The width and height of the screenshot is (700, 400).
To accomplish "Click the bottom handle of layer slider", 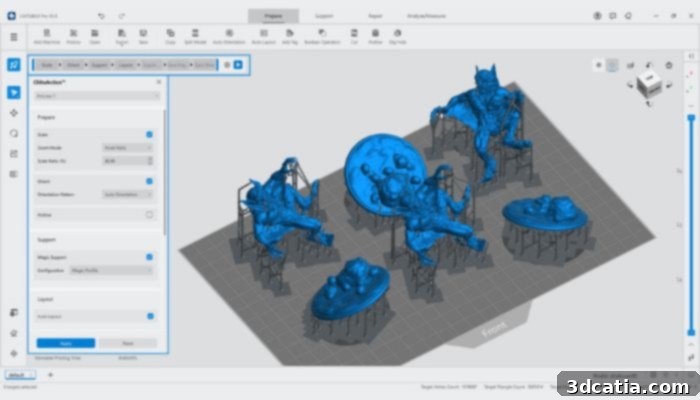I will [x=691, y=332].
